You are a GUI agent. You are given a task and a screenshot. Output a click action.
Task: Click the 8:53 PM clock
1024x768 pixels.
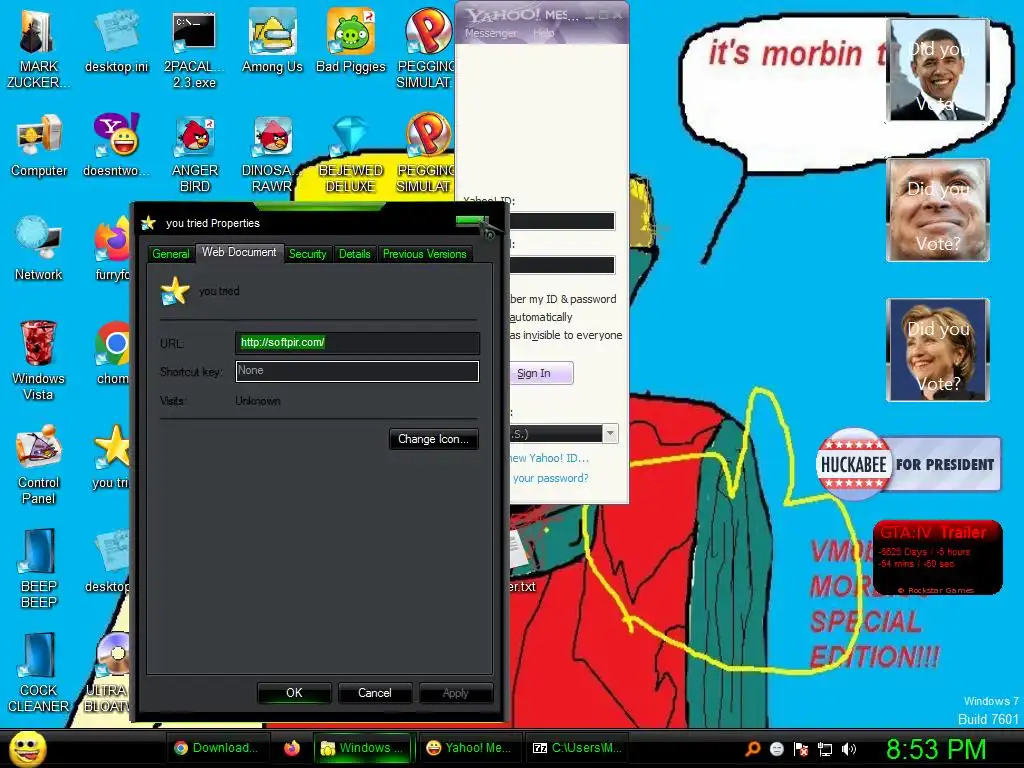[x=935, y=749]
